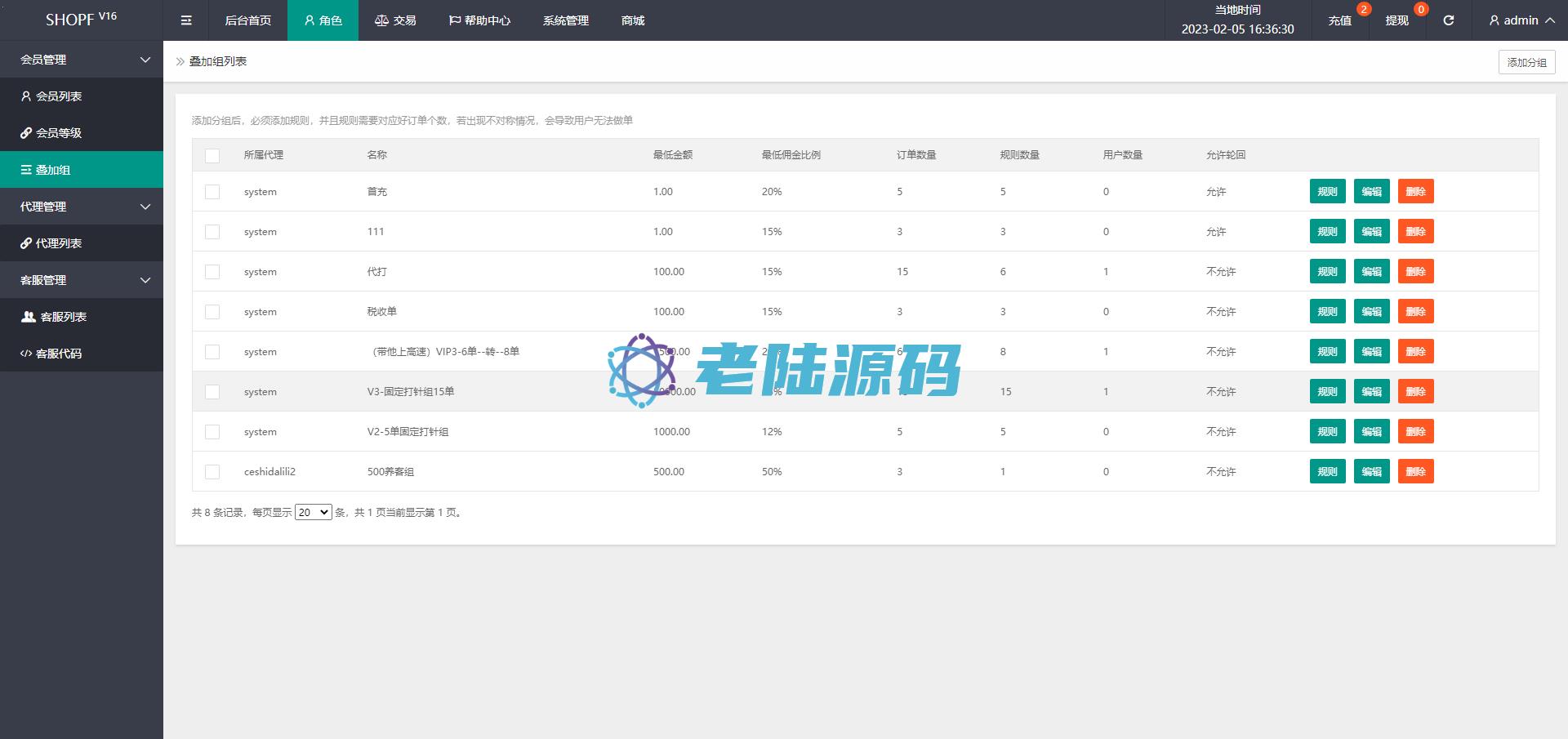Open 提现 withdrawal notifications with badge

pos(1397,20)
